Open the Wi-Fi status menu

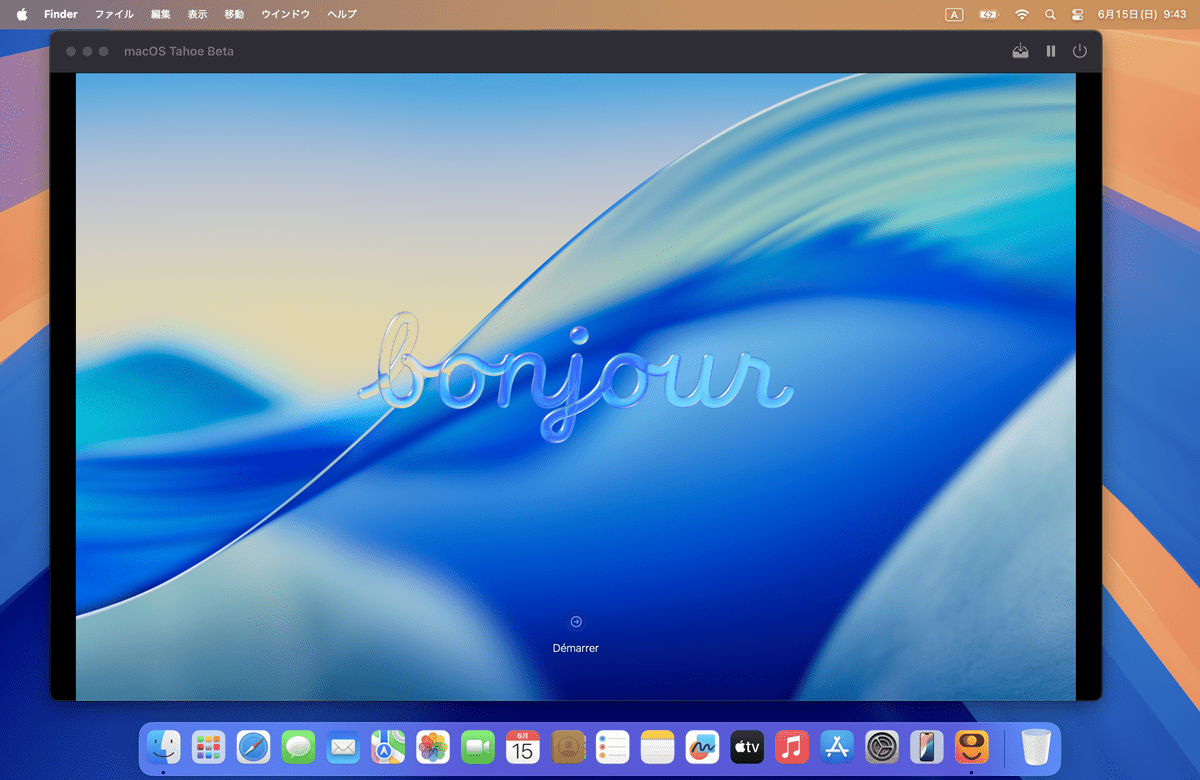tap(1022, 15)
